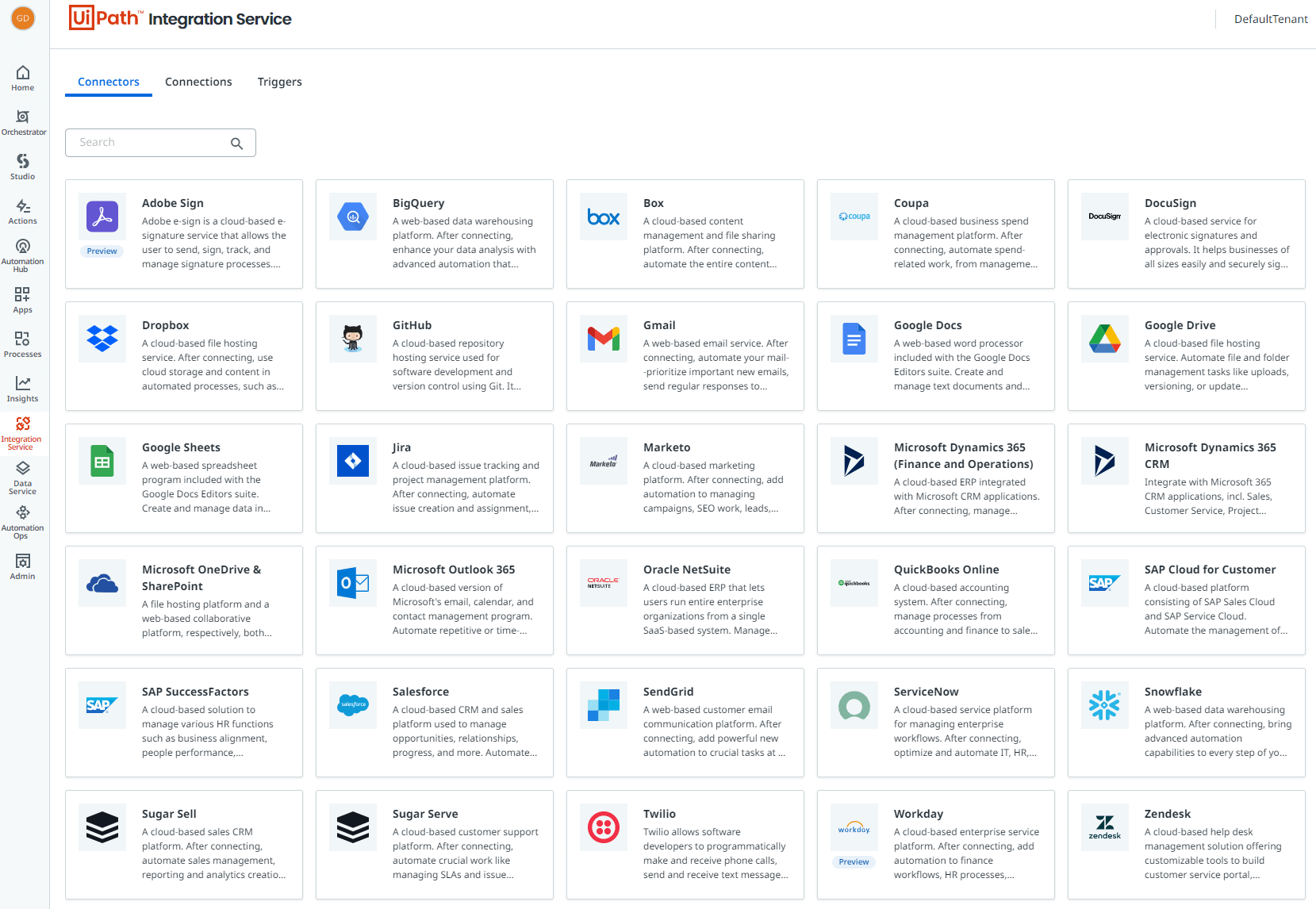Open the SAP Cloud for Customer title
1316x909 pixels.
(1210, 570)
